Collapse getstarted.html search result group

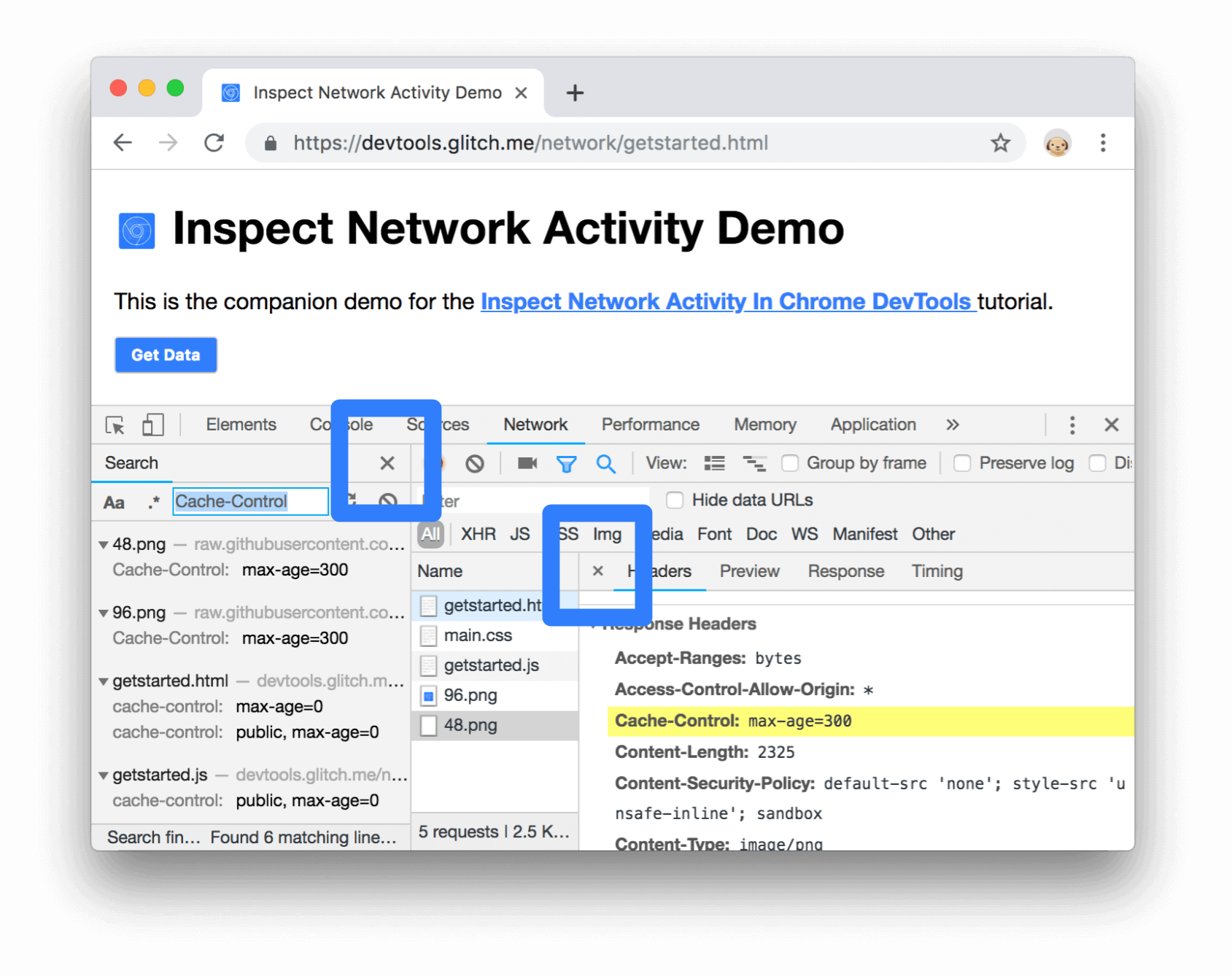click(104, 682)
